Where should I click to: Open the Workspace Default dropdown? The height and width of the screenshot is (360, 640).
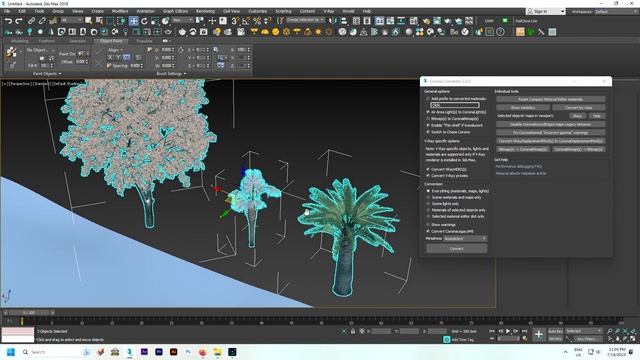[x=615, y=11]
